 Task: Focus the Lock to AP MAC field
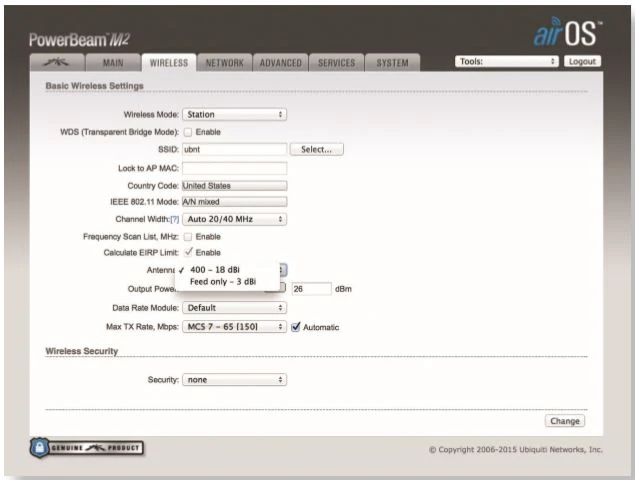234,168
